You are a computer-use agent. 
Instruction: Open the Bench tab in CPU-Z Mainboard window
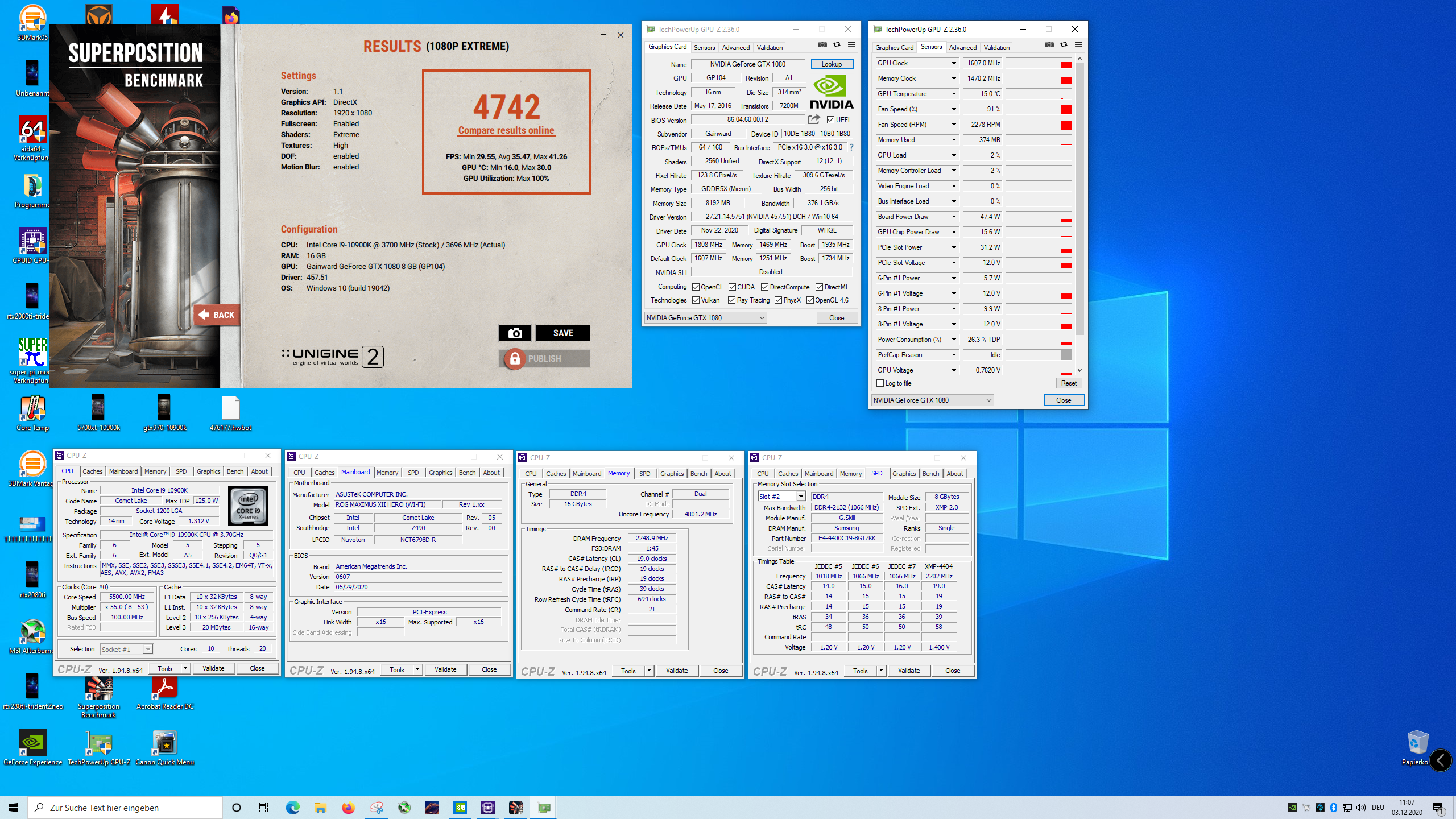pos(467,473)
